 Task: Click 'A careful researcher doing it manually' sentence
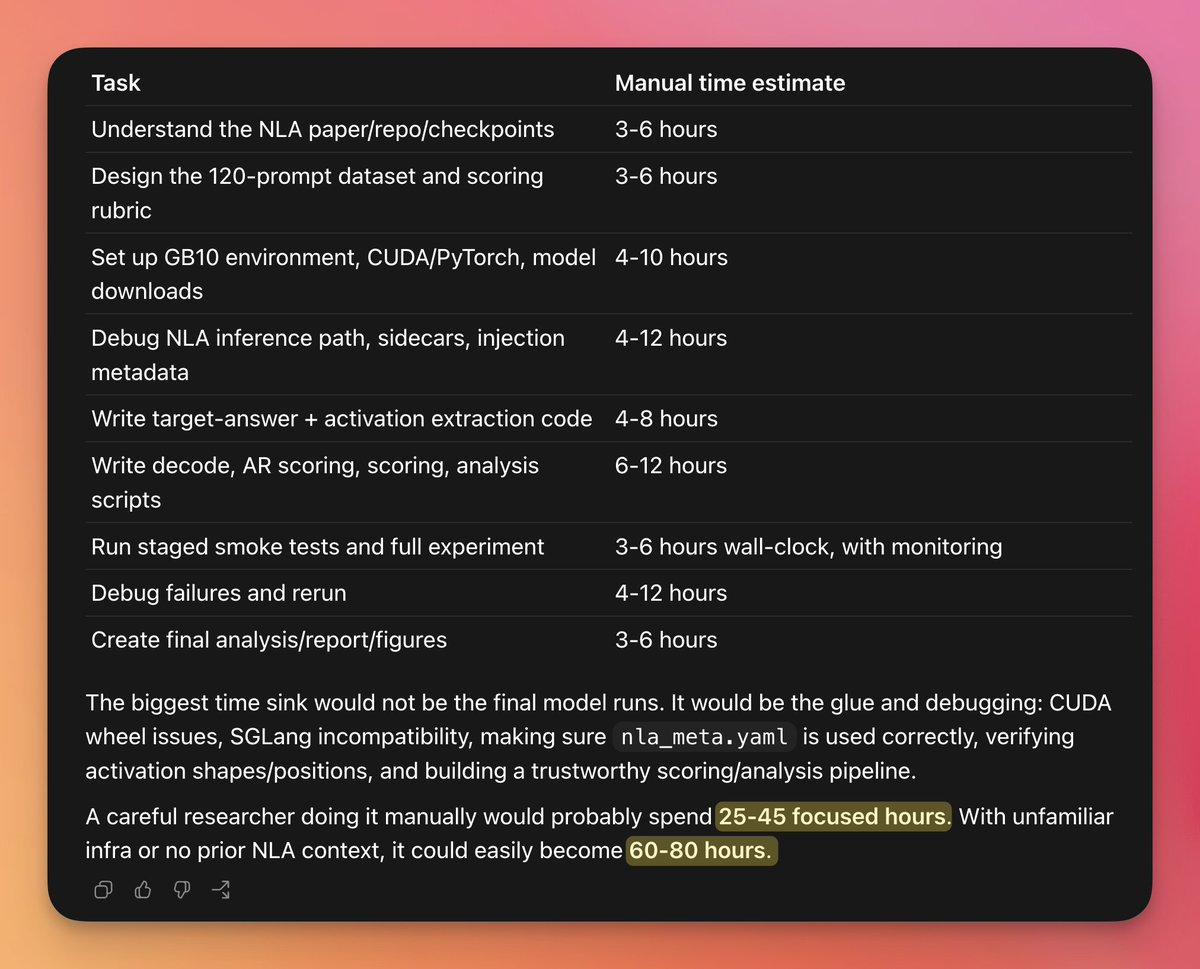click(598, 834)
